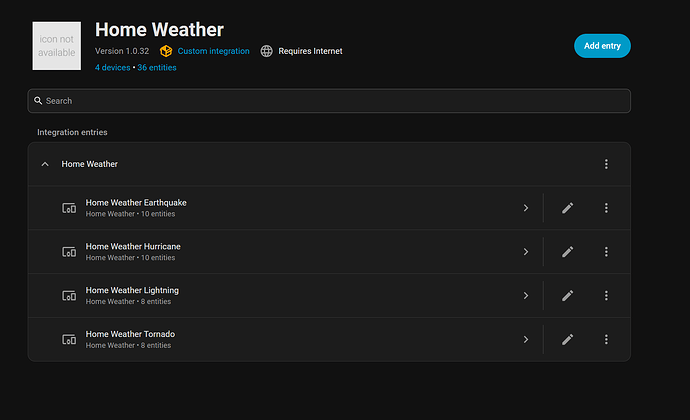Open overflow menu for Tornado device

pyautogui.click(x=606, y=339)
